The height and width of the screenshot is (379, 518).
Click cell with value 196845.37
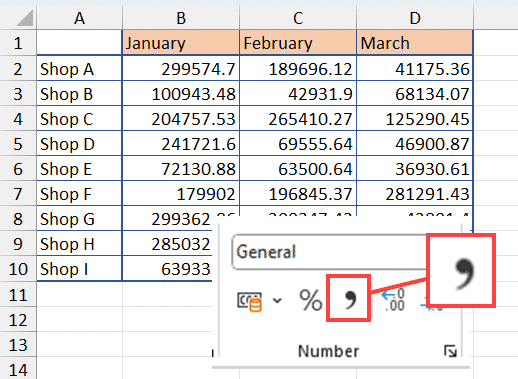point(298,194)
